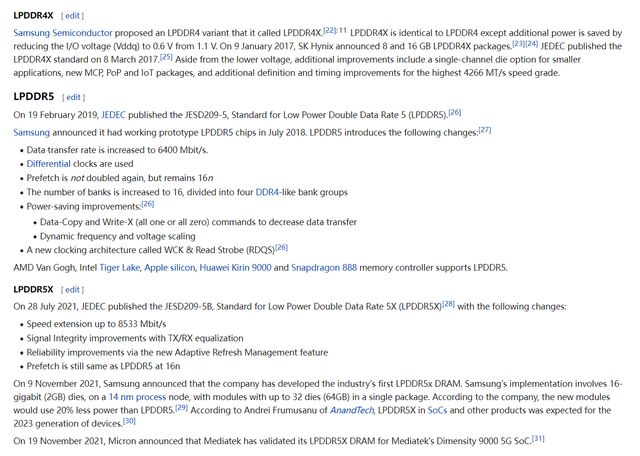The image size is (640, 456).
Task: Open citation [31] after Dimensity 9000 5G SoC
Action: click(538, 438)
